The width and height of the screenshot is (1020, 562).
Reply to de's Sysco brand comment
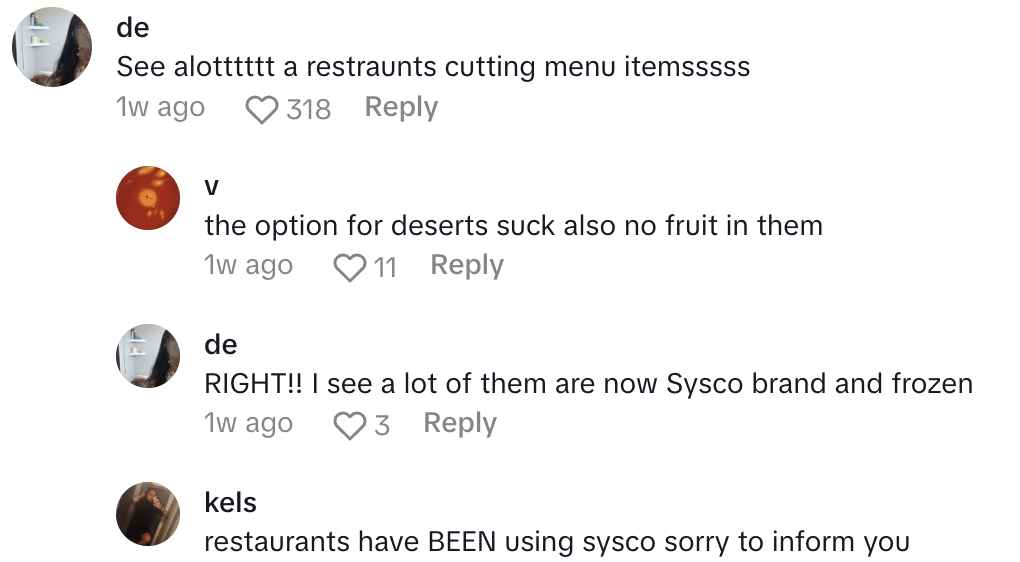tap(460, 424)
